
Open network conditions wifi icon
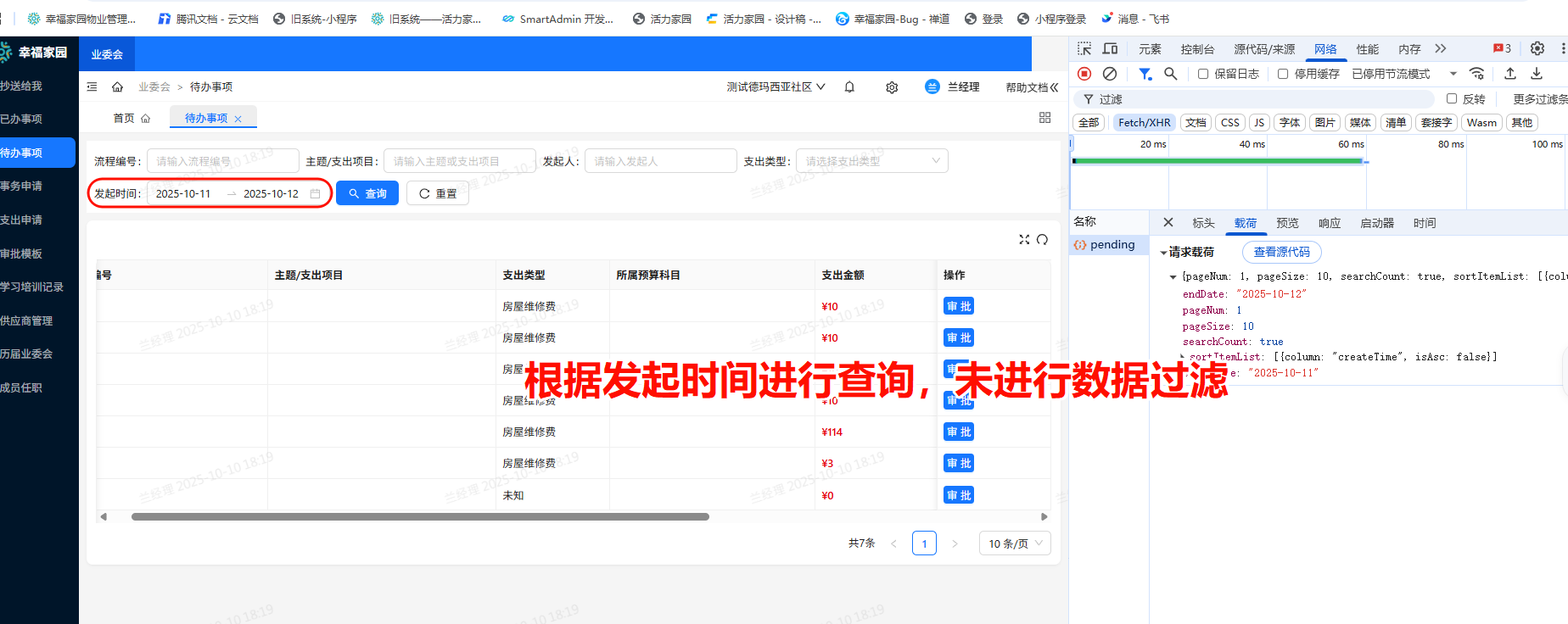tap(1477, 74)
